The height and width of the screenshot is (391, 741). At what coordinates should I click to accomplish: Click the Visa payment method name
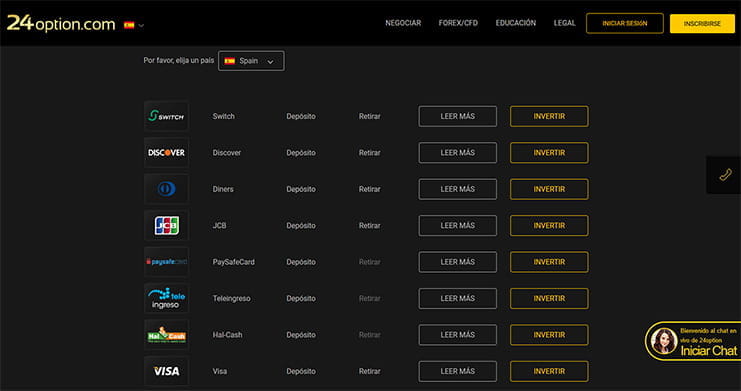[x=220, y=371]
